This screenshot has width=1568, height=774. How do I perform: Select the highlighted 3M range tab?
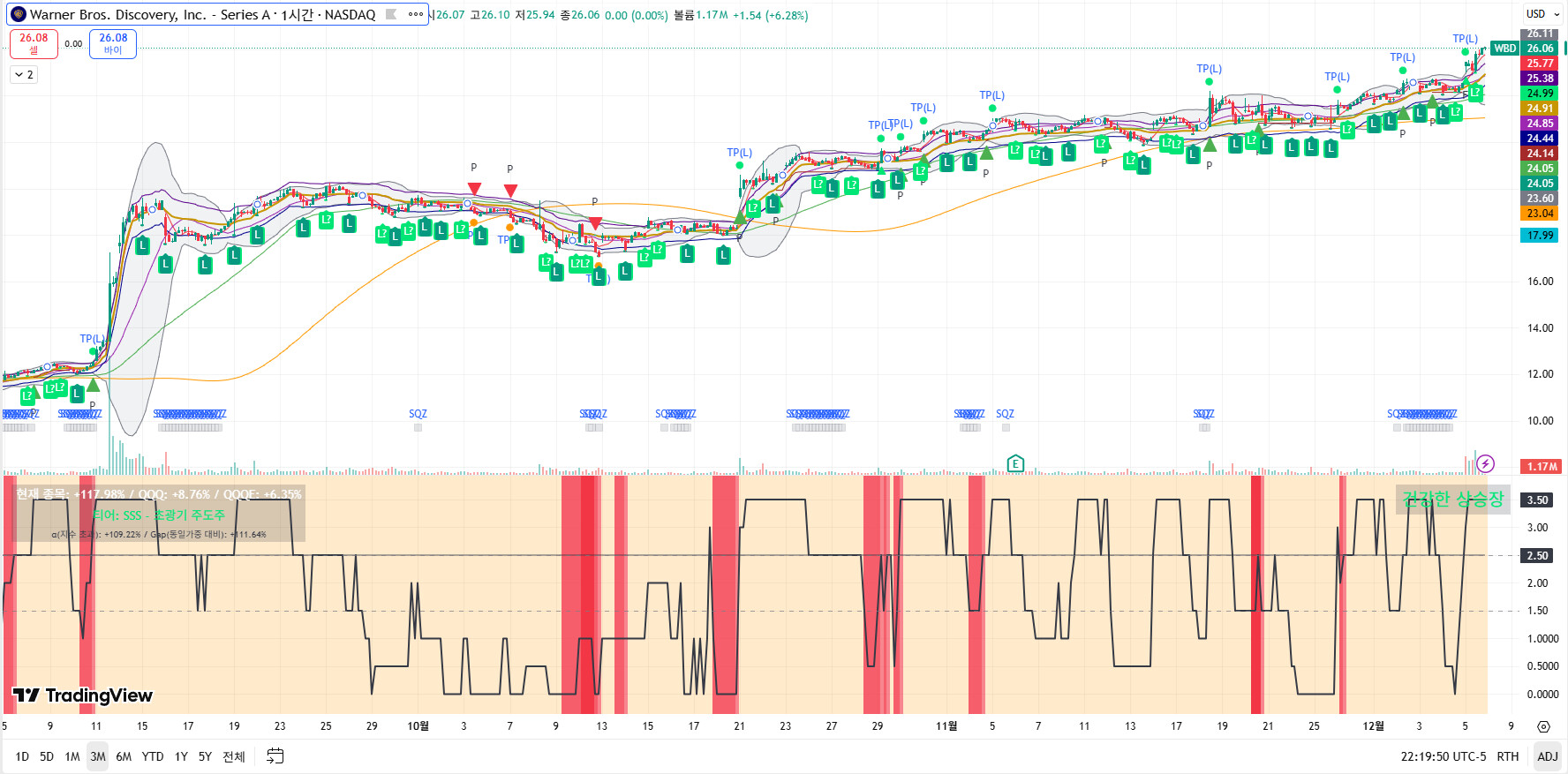98,756
